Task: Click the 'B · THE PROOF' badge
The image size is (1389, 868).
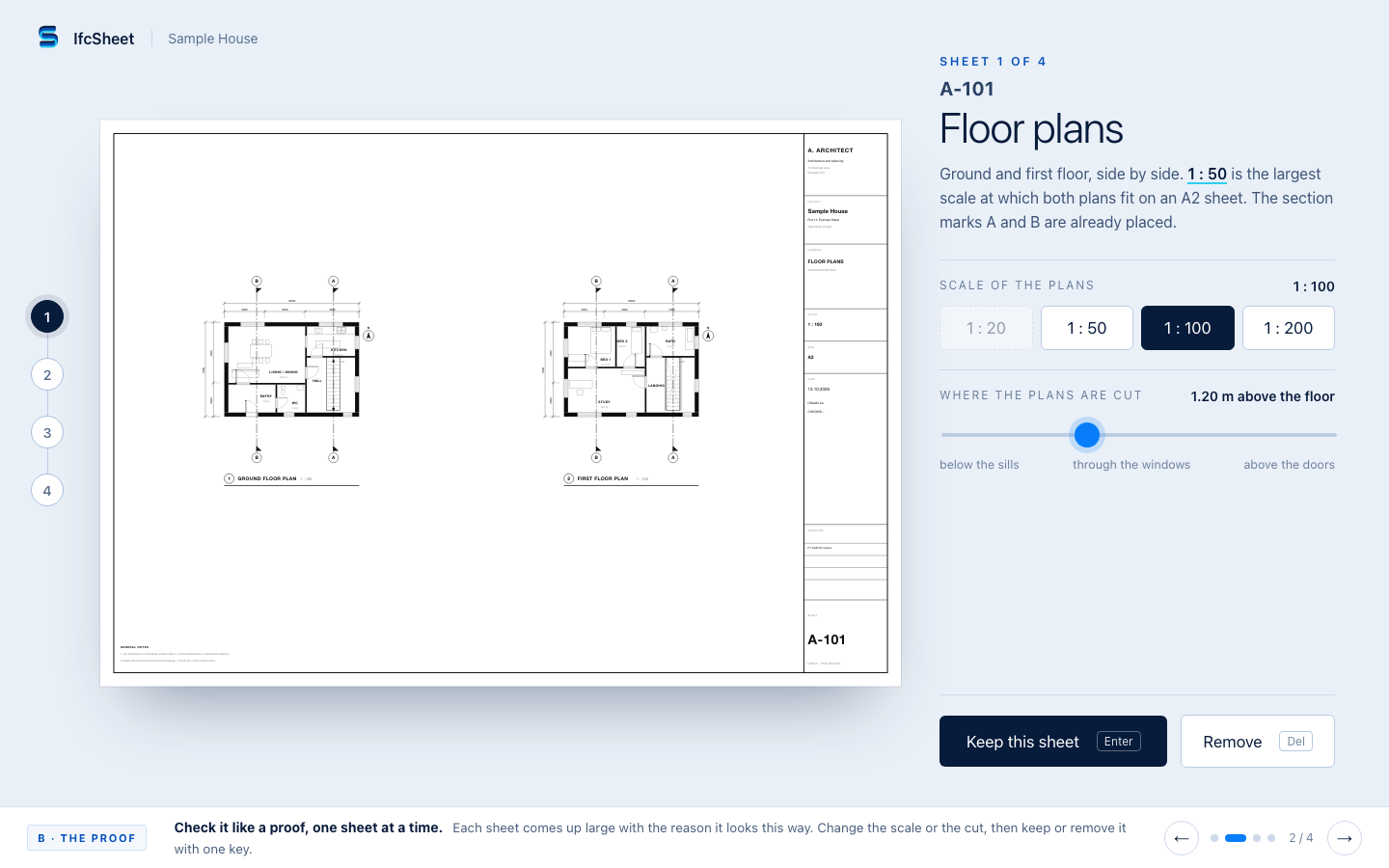Action: pos(87,838)
